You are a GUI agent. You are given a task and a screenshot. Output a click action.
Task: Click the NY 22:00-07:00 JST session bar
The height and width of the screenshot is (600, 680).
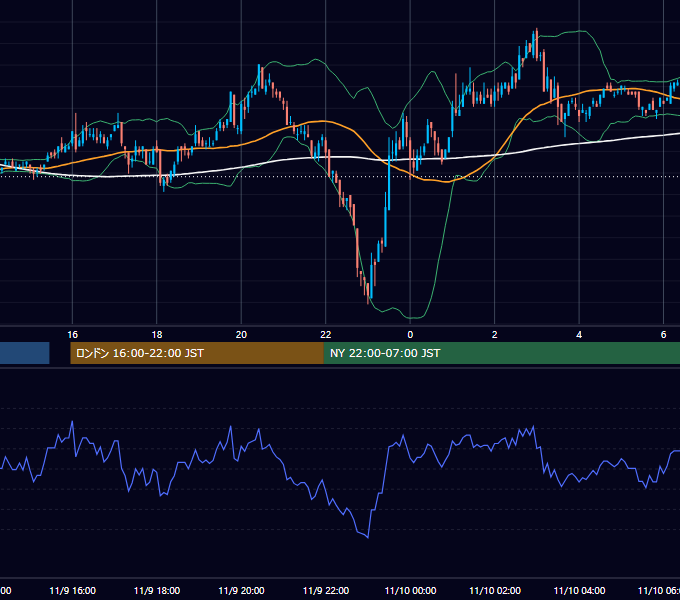[502, 353]
